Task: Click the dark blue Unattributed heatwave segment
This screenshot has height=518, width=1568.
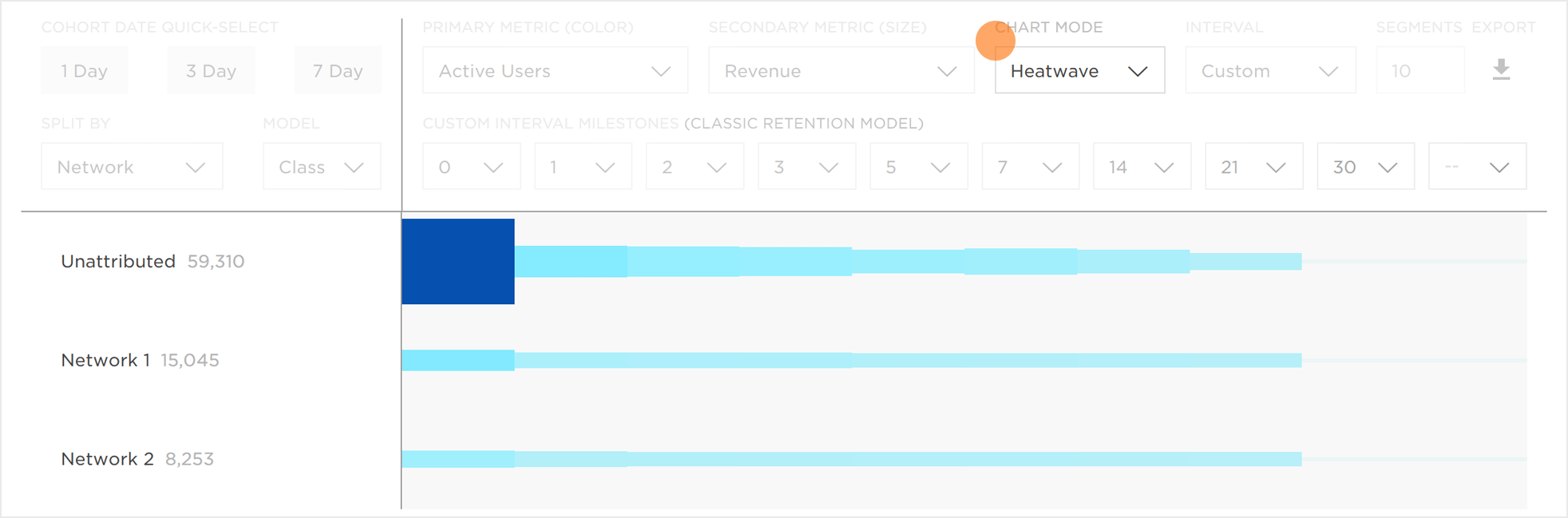Action: click(458, 261)
